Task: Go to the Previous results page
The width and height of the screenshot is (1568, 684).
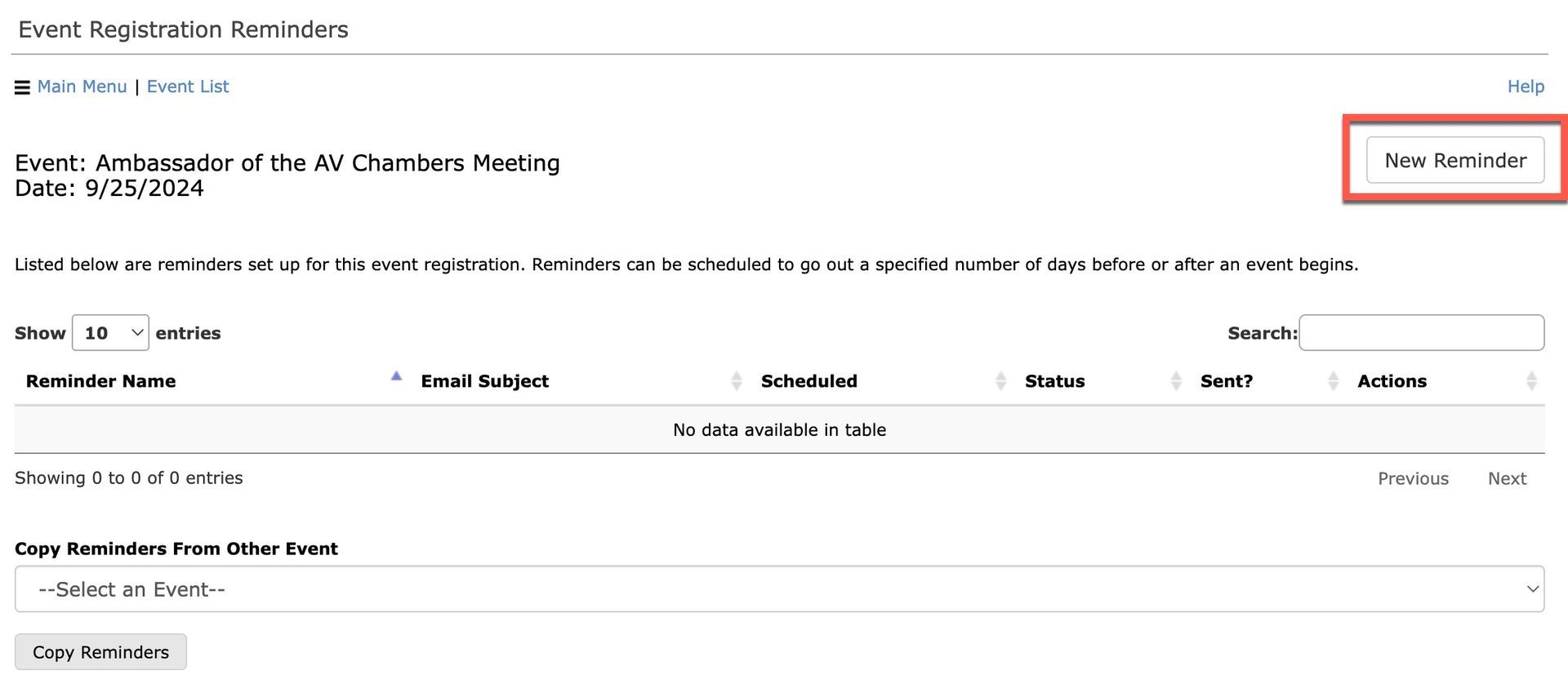Action: [x=1413, y=478]
